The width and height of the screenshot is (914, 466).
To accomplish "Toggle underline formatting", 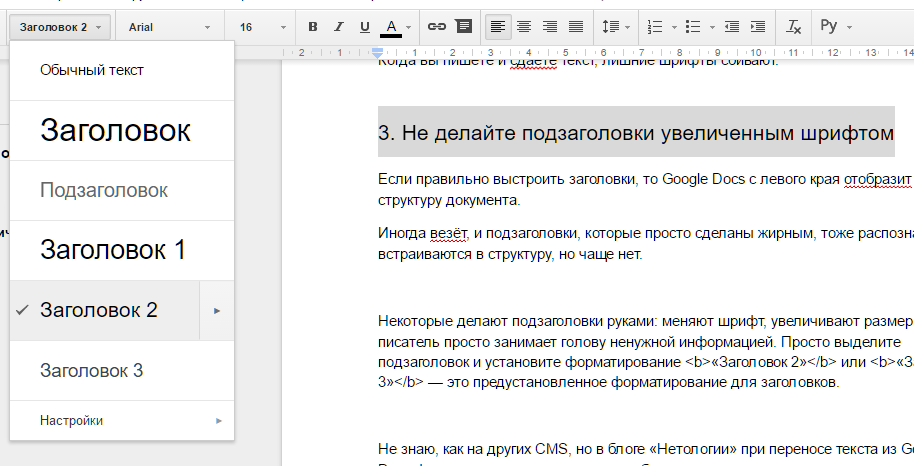I will pyautogui.click(x=364, y=26).
